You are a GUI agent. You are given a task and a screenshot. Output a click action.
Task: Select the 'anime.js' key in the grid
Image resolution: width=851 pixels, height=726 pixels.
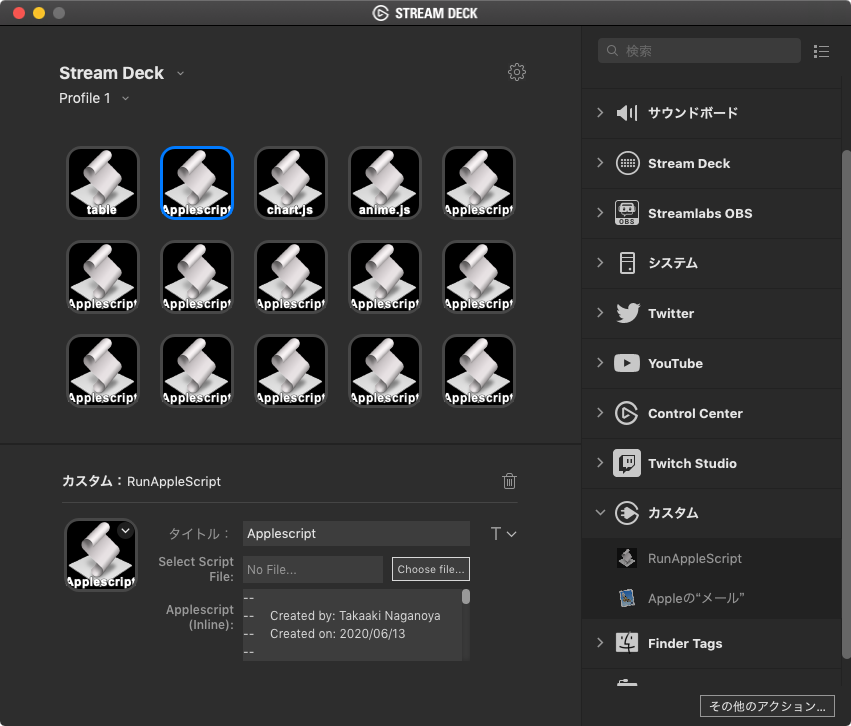click(x=385, y=183)
